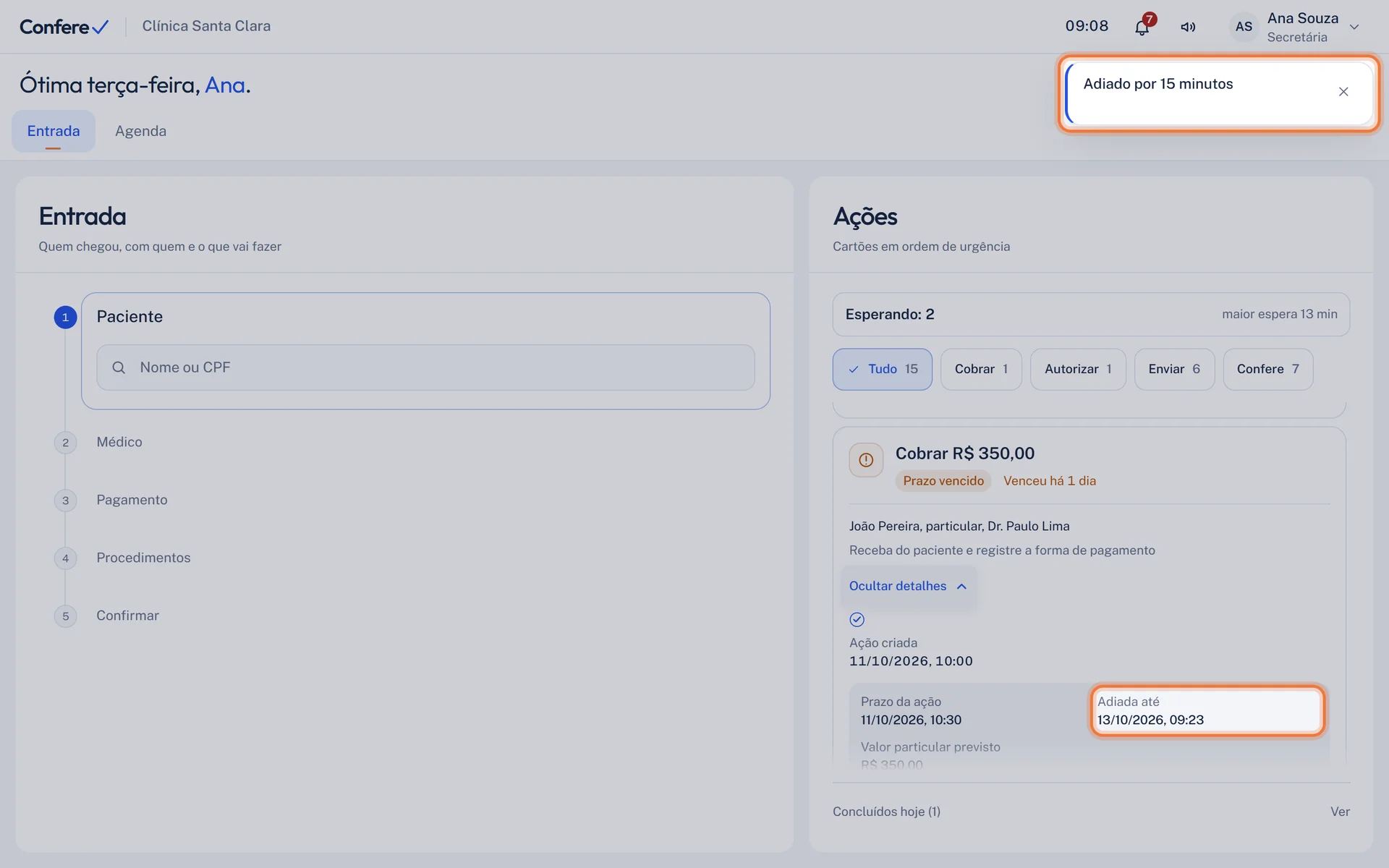
Task: Go to the Procedimentos step
Action: click(x=143, y=558)
